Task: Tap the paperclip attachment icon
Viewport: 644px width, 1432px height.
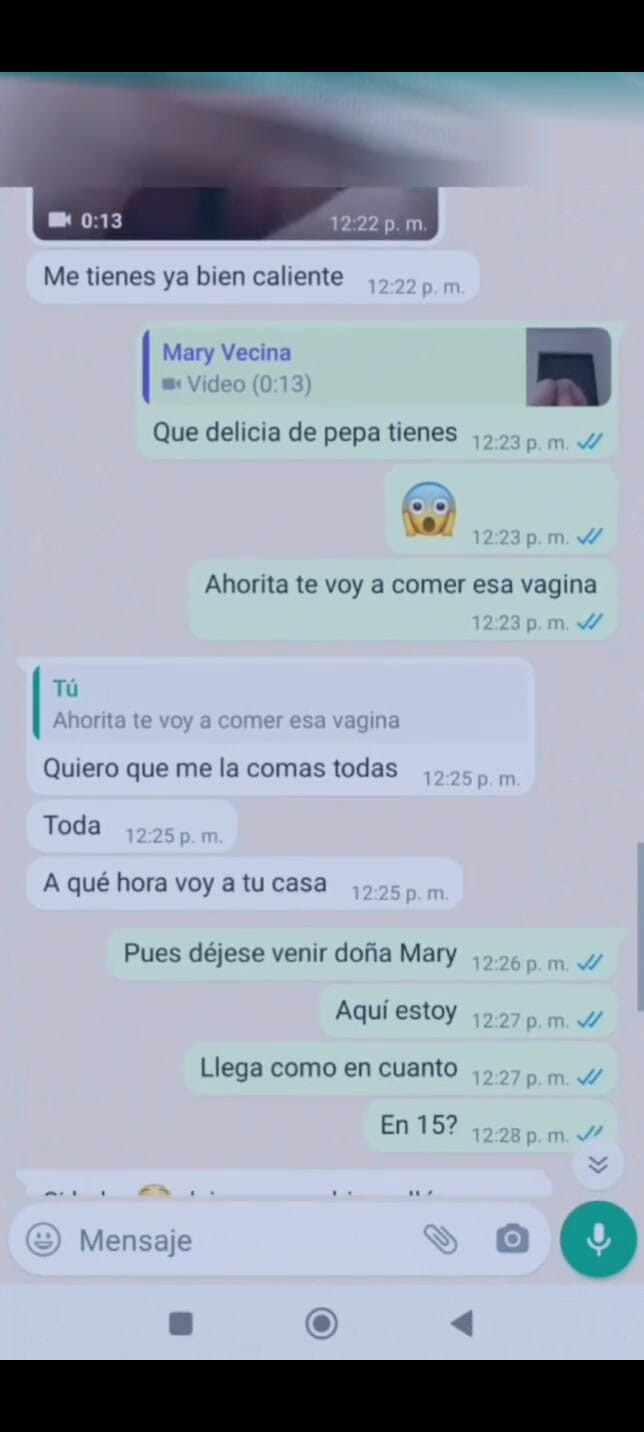Action: 440,1240
